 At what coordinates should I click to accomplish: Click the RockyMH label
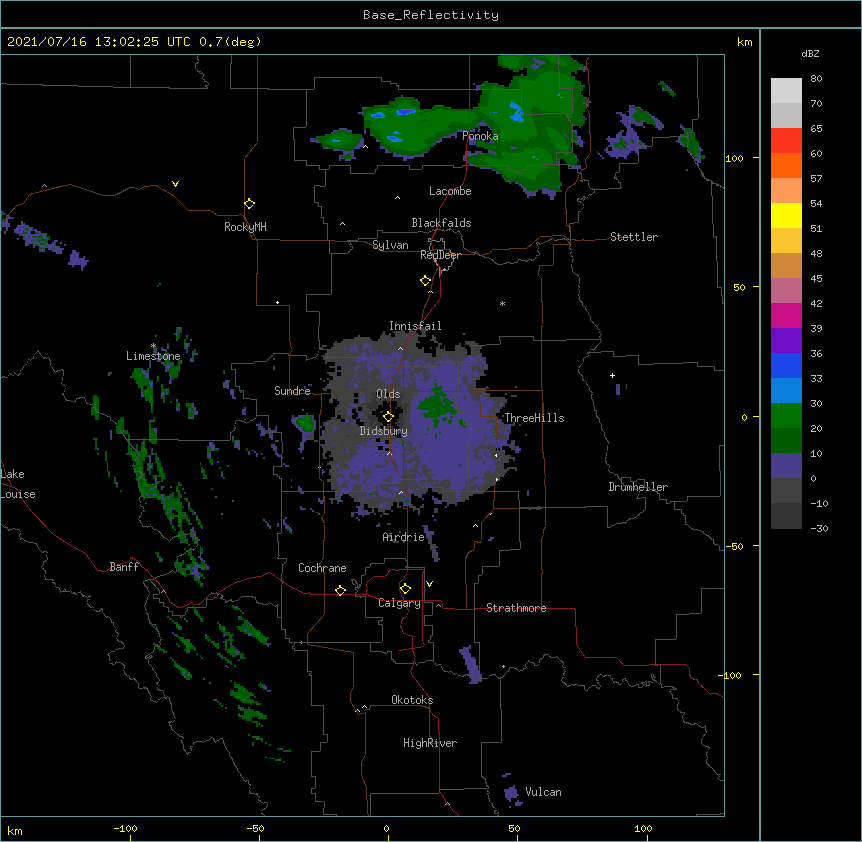[245, 227]
